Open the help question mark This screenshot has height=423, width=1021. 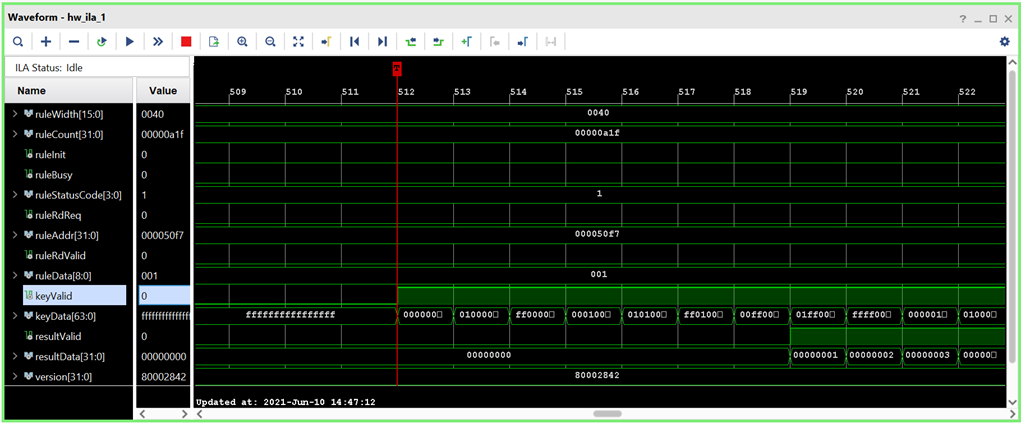(x=962, y=19)
